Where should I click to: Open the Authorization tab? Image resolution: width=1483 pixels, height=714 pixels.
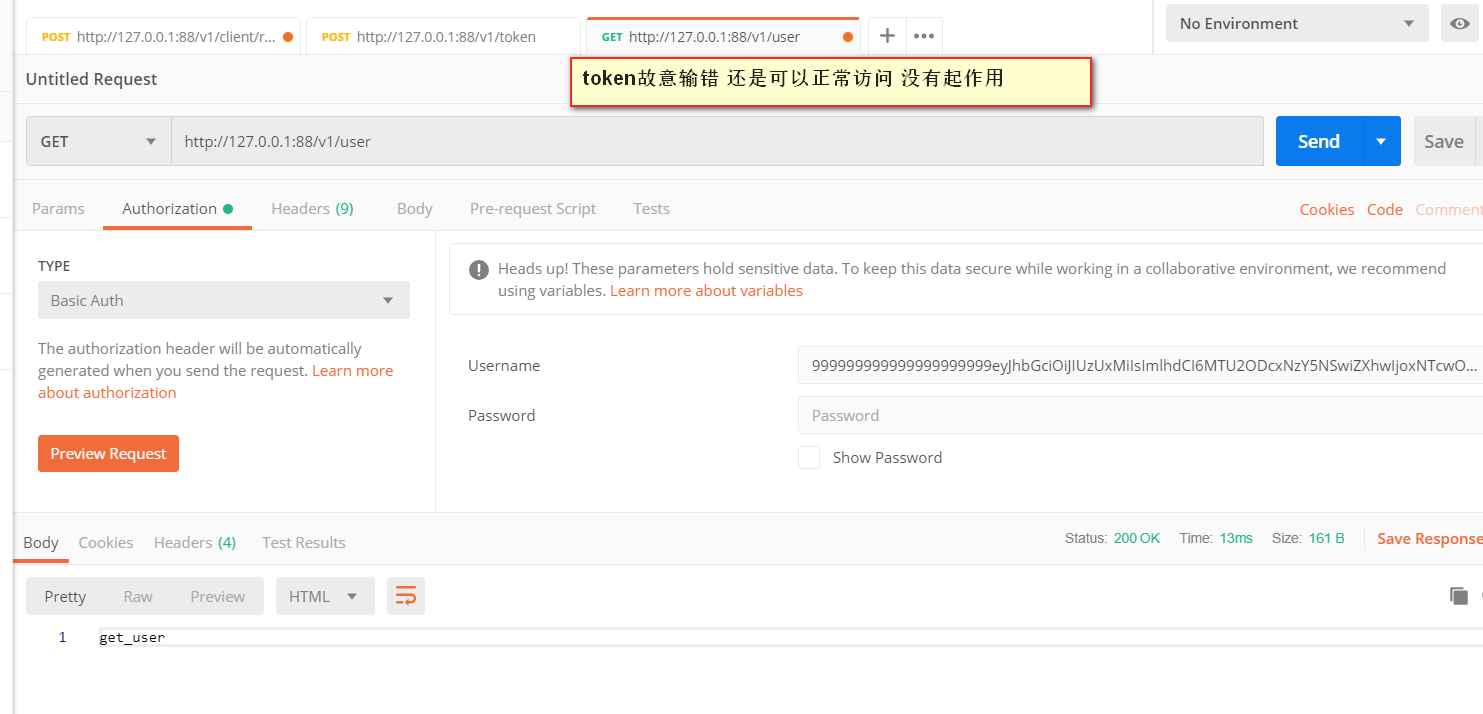coord(177,208)
